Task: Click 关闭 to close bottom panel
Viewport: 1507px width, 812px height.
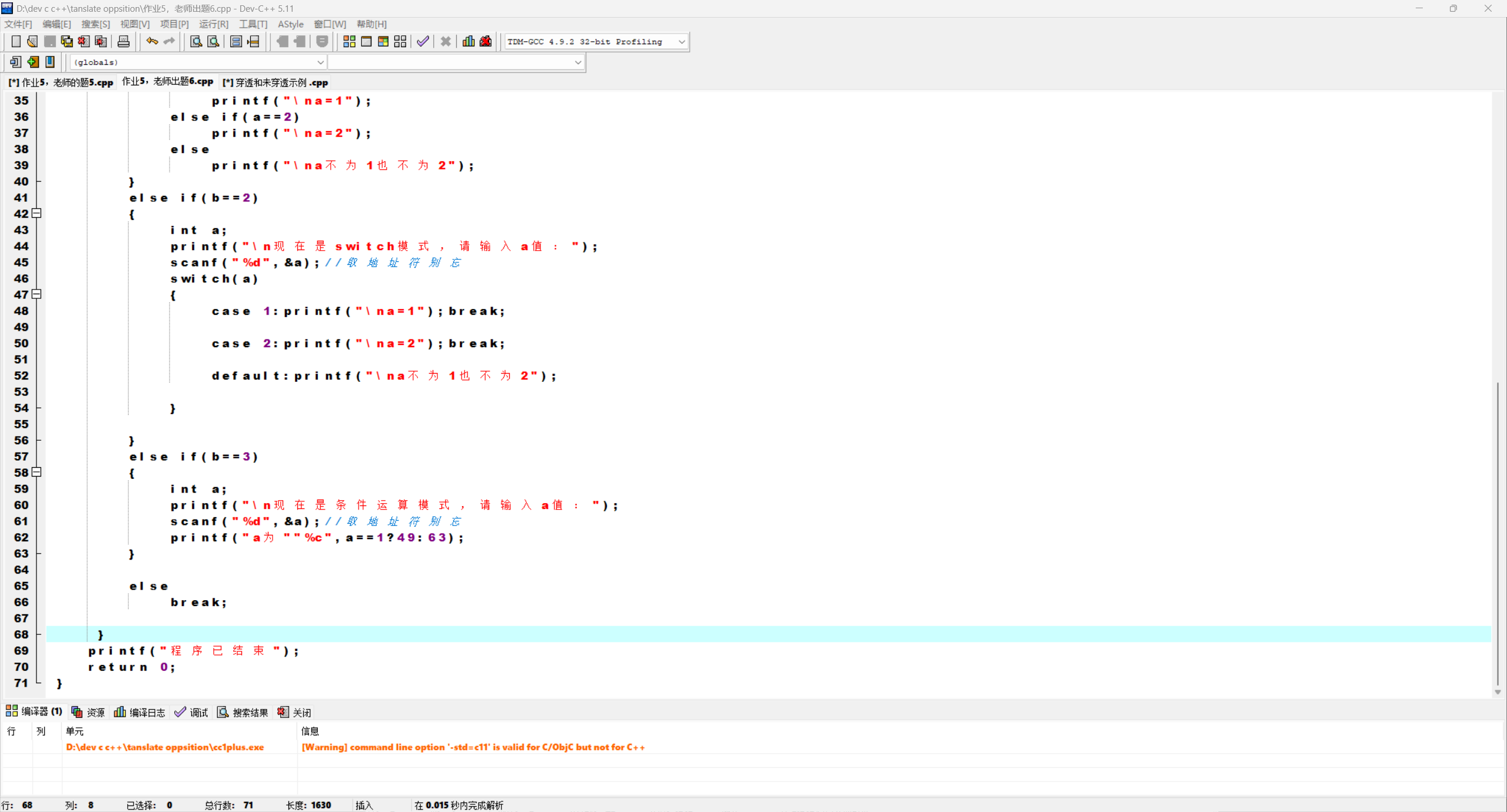Action: pos(294,713)
